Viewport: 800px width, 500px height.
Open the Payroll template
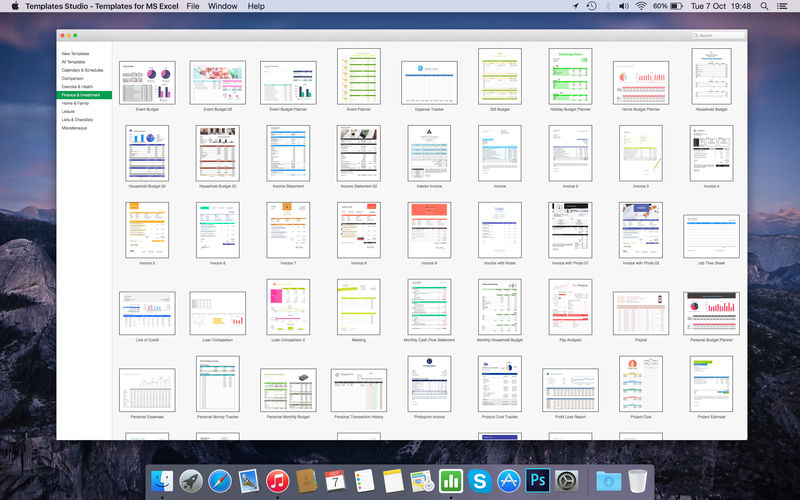[641, 313]
